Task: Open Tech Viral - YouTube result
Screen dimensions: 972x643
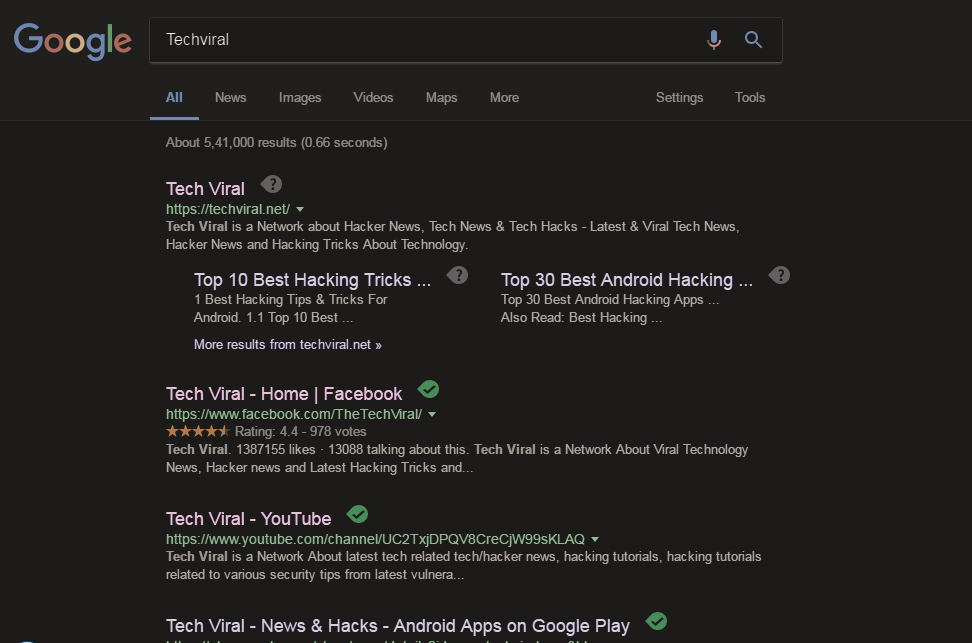Action: pos(249,518)
